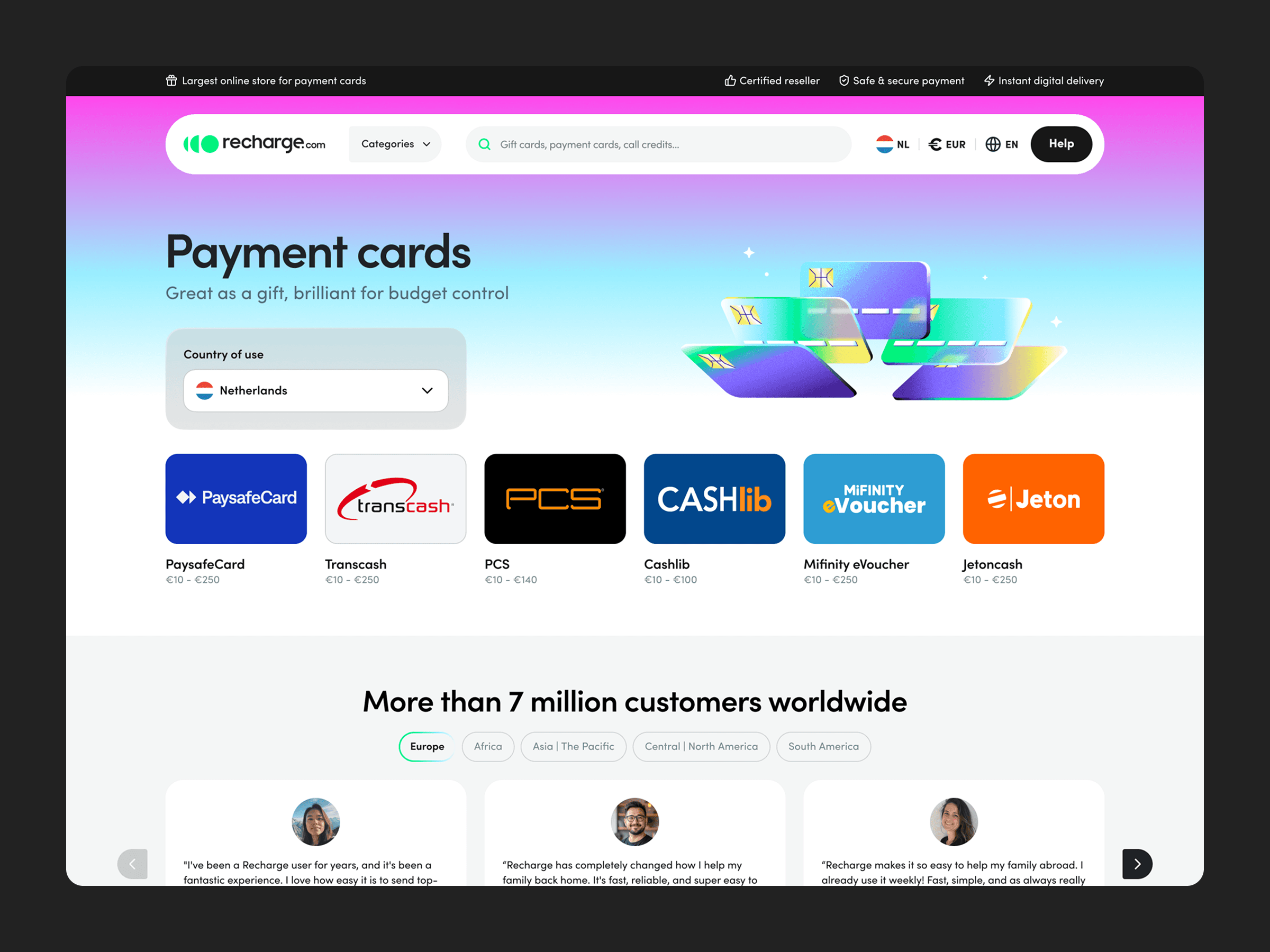Click the globe EN language icon
The height and width of the screenshot is (952, 1270).
[993, 144]
